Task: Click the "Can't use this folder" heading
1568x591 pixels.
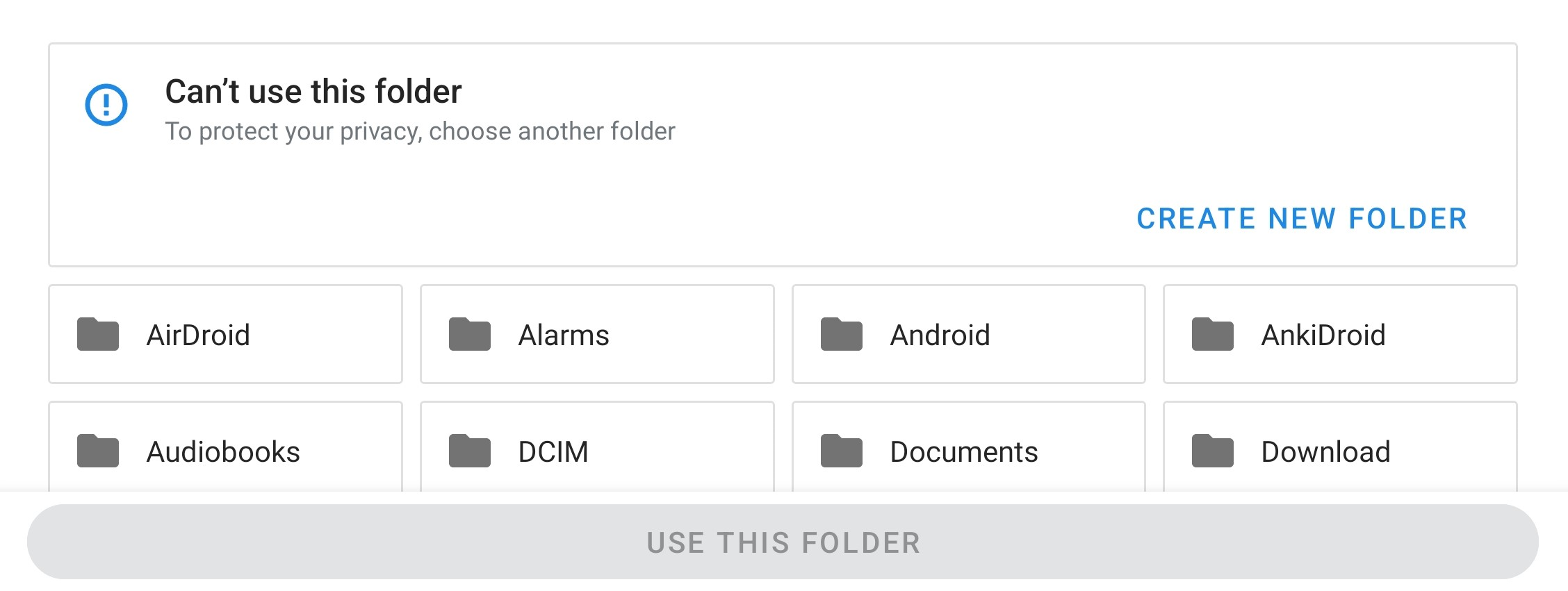Action: (313, 92)
